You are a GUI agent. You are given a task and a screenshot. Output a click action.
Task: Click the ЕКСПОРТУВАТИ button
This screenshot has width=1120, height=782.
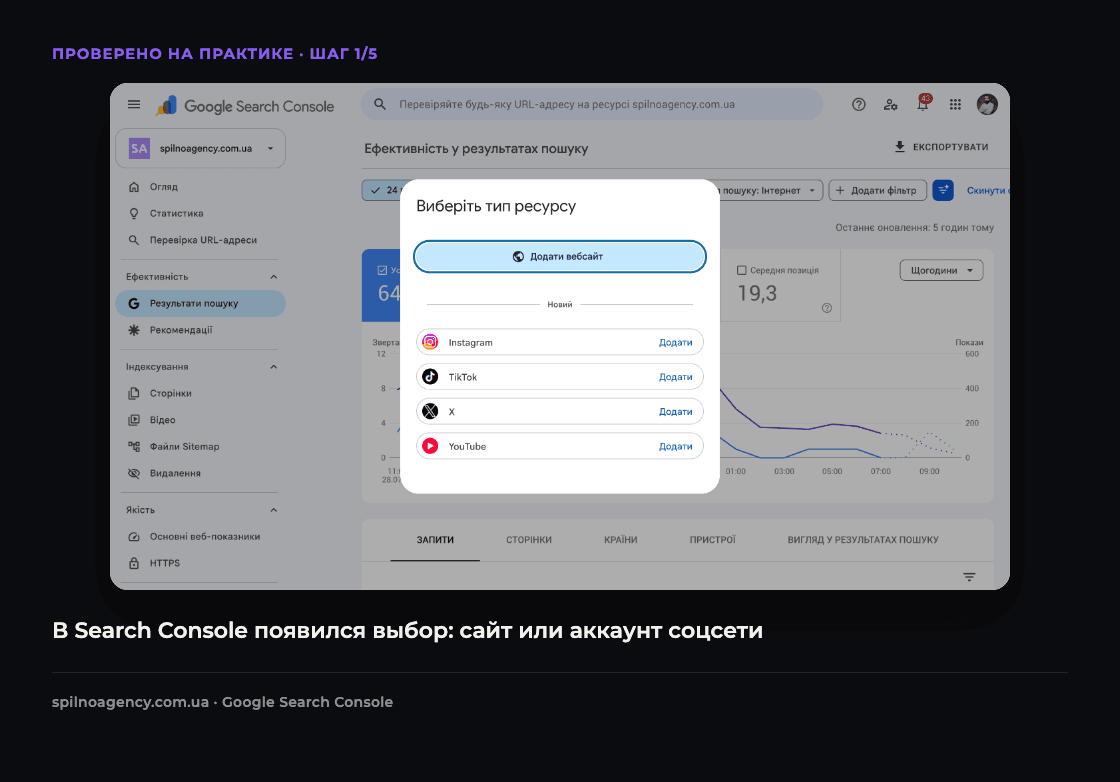coord(941,146)
